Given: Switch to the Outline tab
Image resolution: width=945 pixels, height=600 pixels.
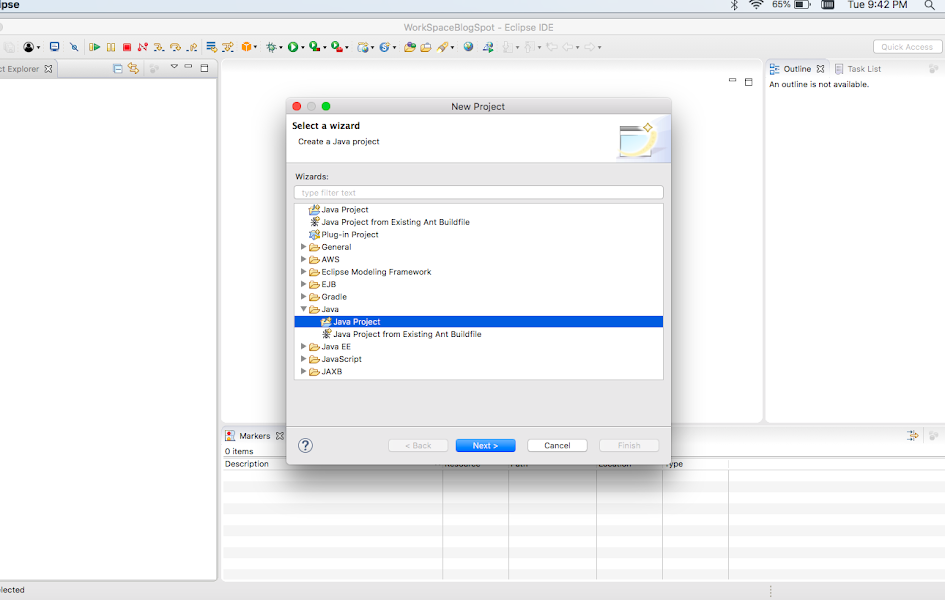Looking at the screenshot, I should click(797, 69).
